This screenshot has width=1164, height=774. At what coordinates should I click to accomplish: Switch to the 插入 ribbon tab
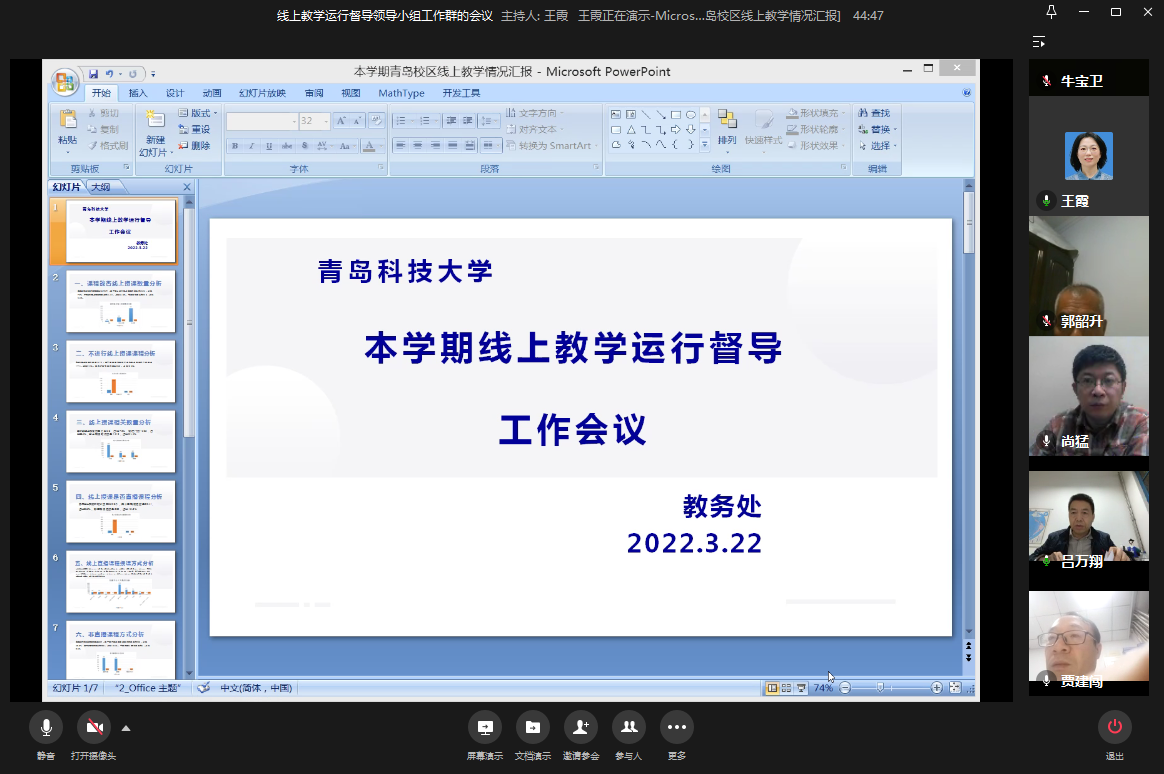137,93
